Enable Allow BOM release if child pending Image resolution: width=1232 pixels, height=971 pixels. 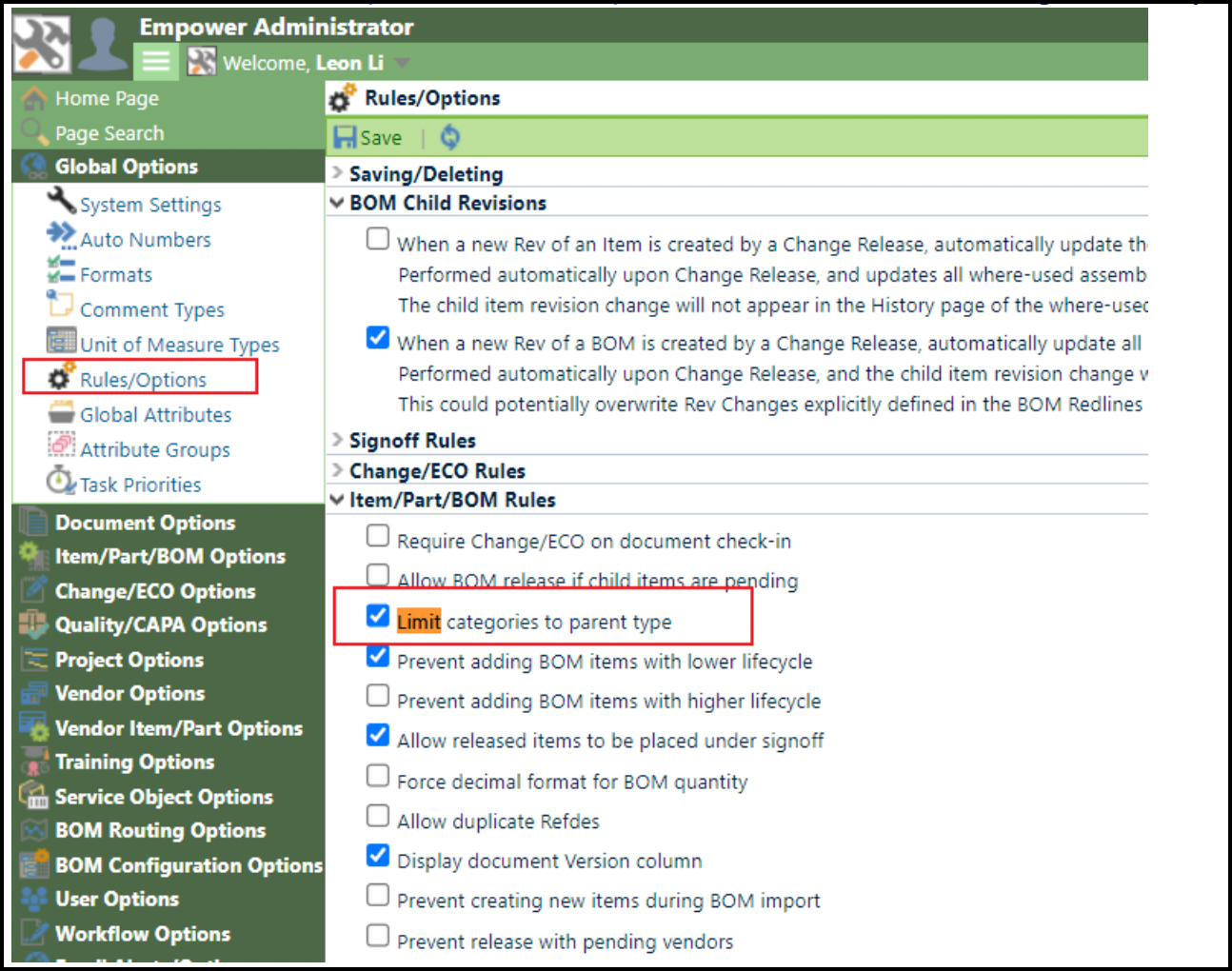pos(378,575)
